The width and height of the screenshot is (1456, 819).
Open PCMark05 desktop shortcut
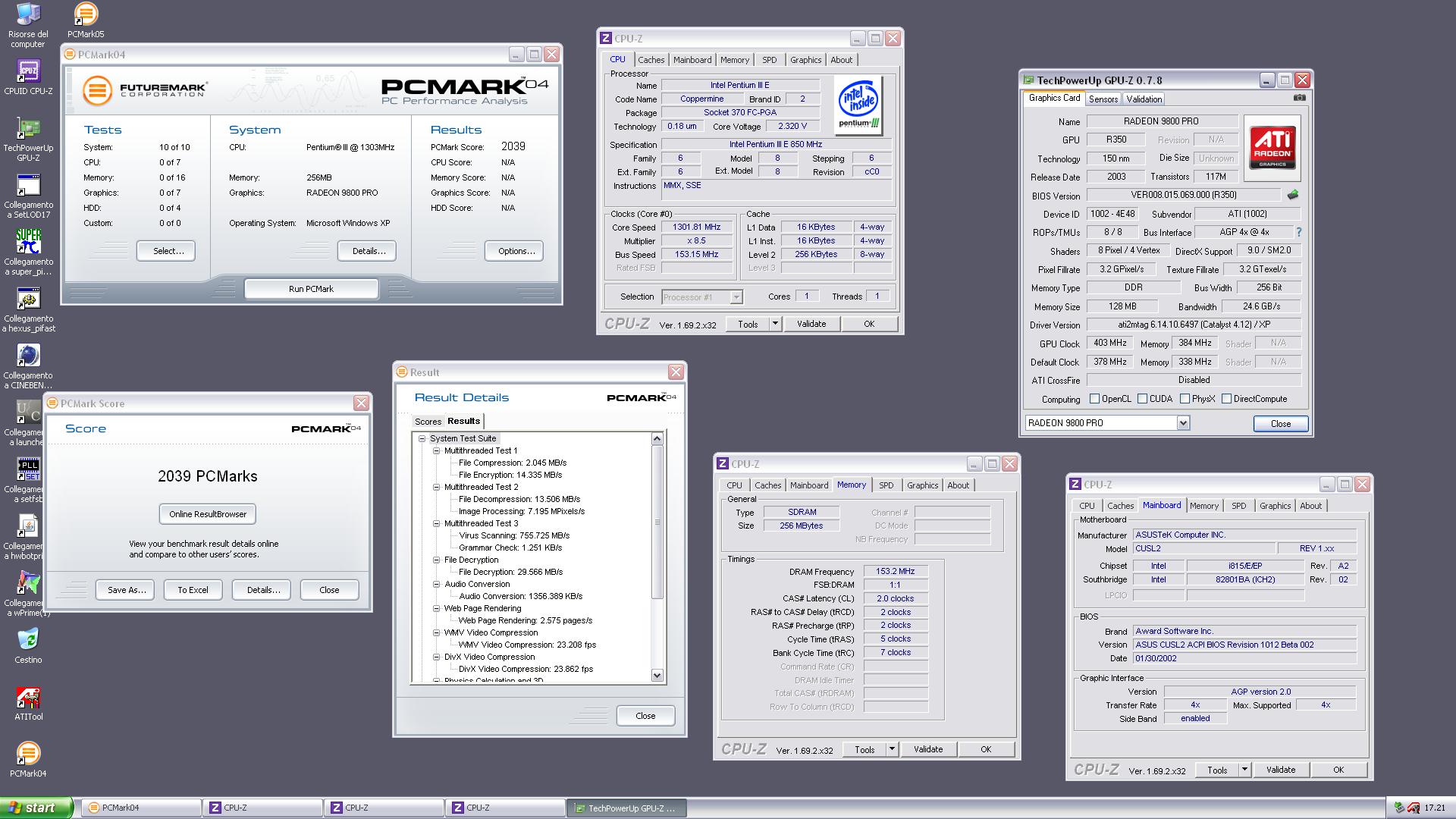(x=86, y=20)
